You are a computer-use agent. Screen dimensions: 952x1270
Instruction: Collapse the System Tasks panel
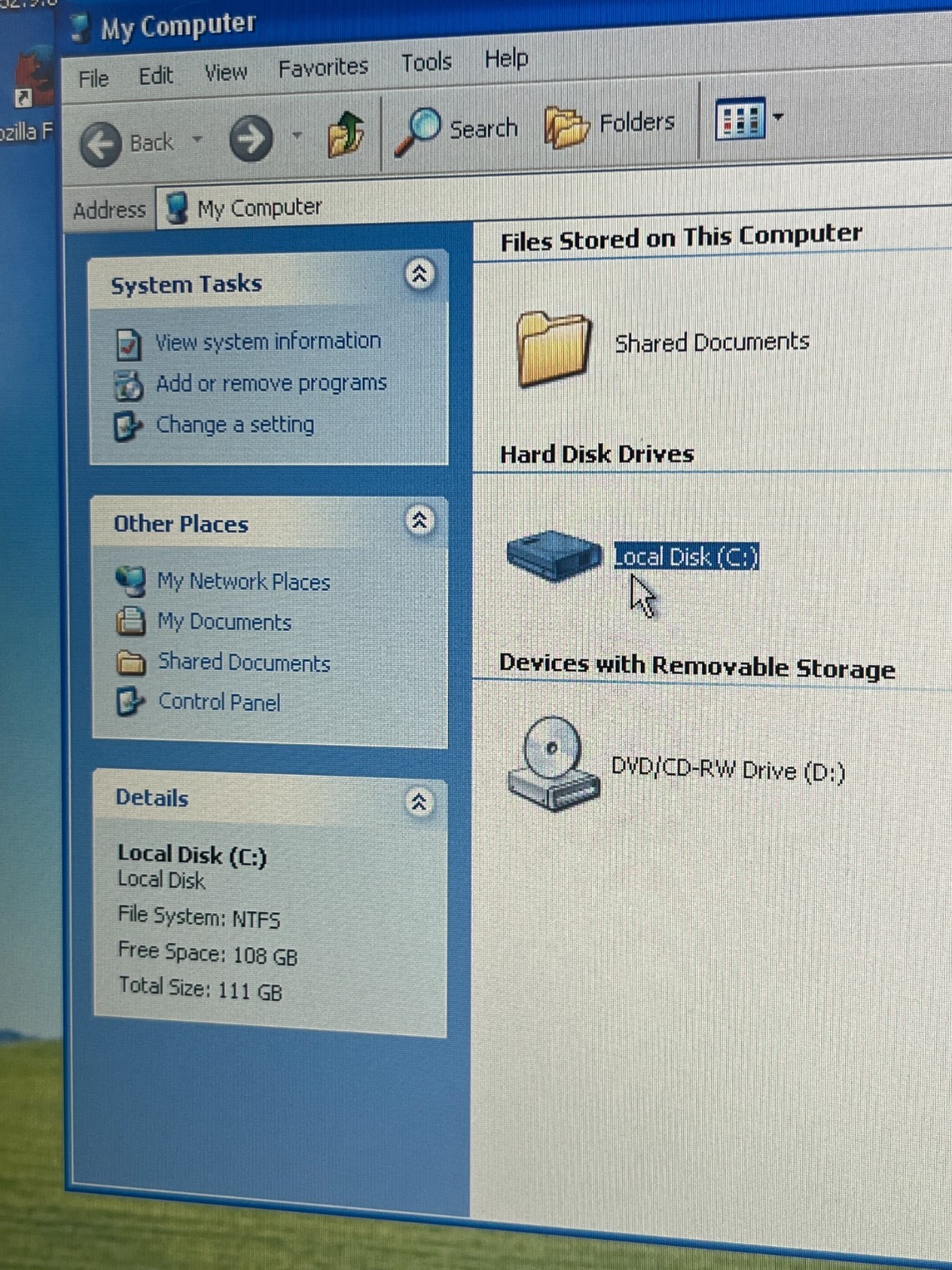[x=420, y=274]
